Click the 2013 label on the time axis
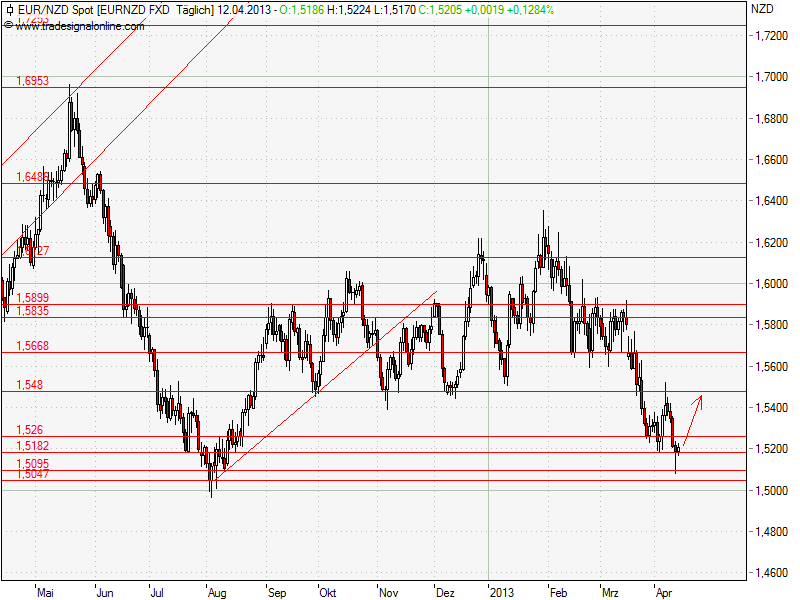Image resolution: width=800 pixels, height=600 pixels. click(502, 591)
